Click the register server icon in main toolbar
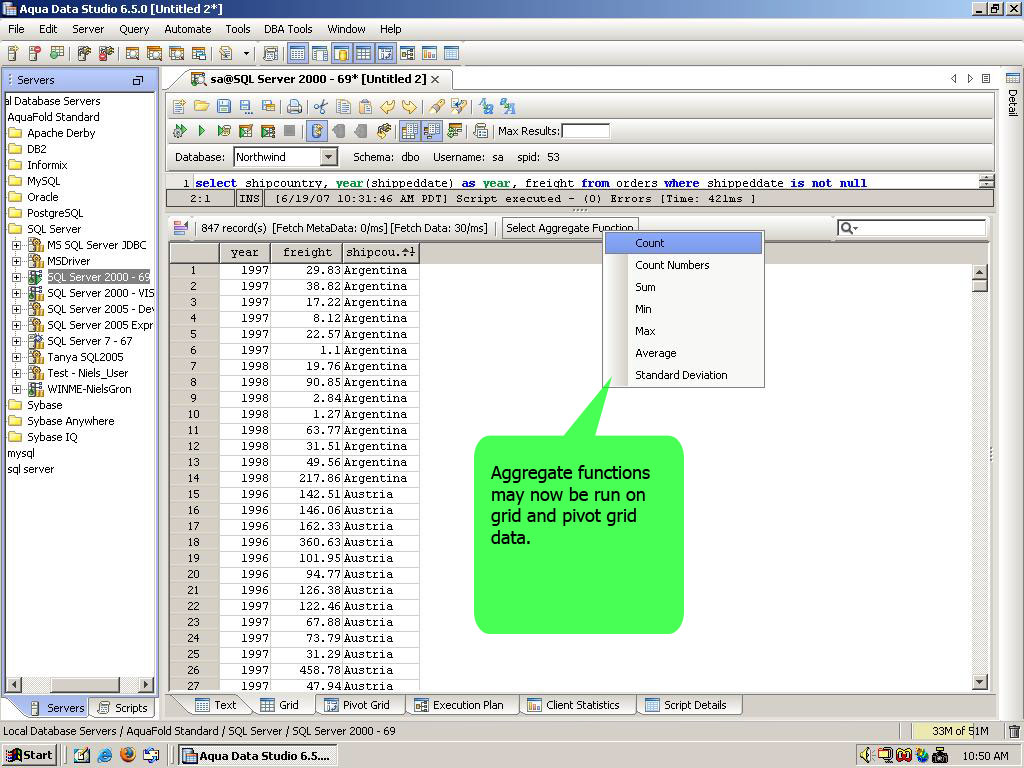 tap(13, 54)
